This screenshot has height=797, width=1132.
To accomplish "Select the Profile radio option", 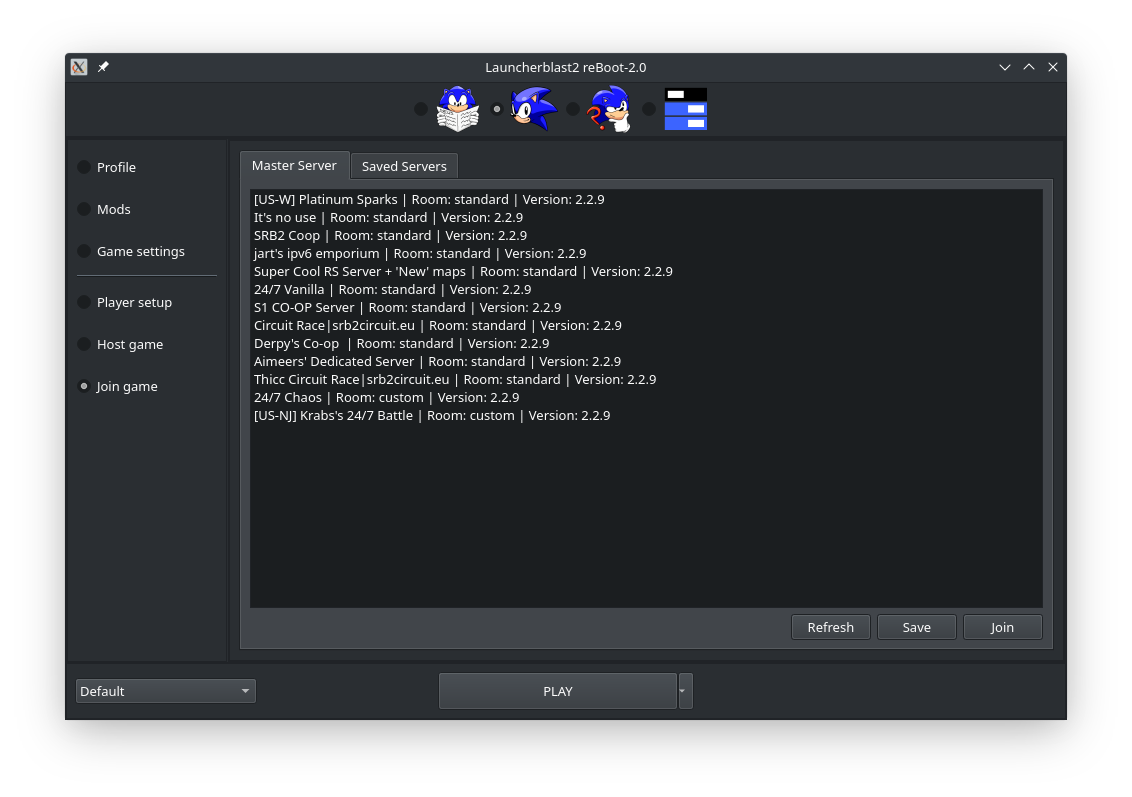I will [x=107, y=167].
